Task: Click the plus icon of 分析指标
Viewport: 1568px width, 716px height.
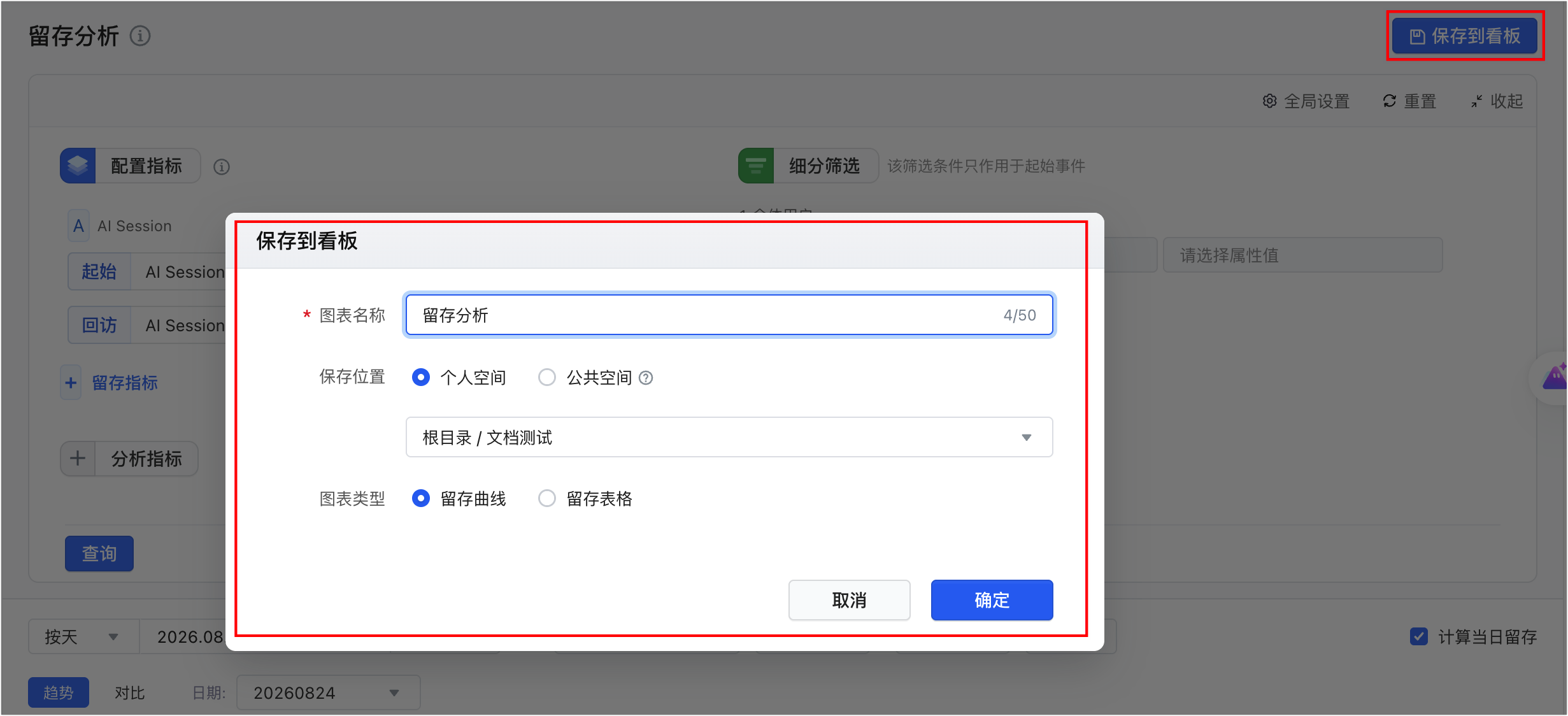Action: [x=78, y=459]
